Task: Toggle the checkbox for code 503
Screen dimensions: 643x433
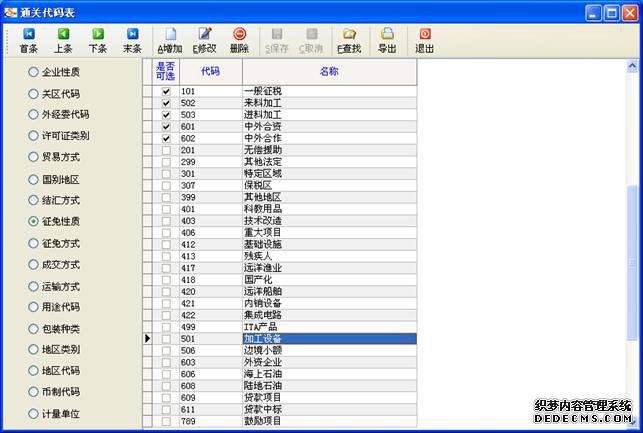Action: coord(166,115)
